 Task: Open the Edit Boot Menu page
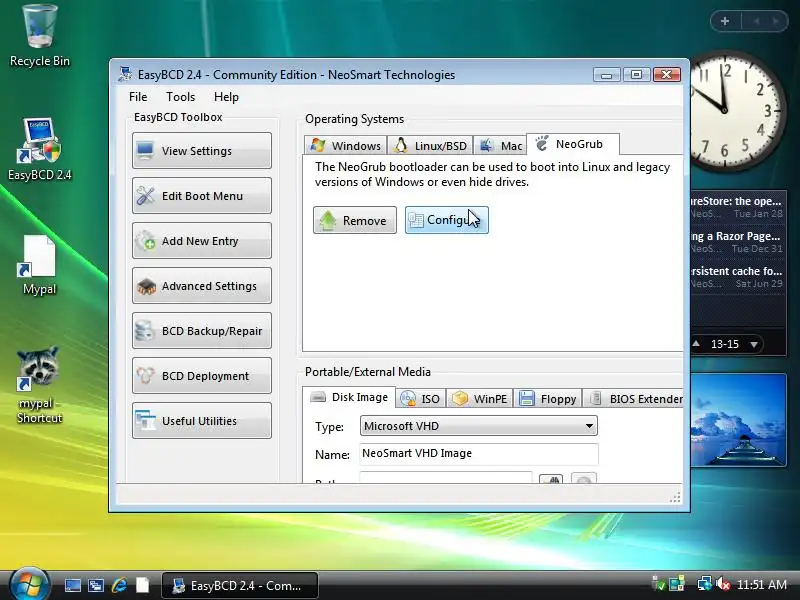click(x=202, y=195)
